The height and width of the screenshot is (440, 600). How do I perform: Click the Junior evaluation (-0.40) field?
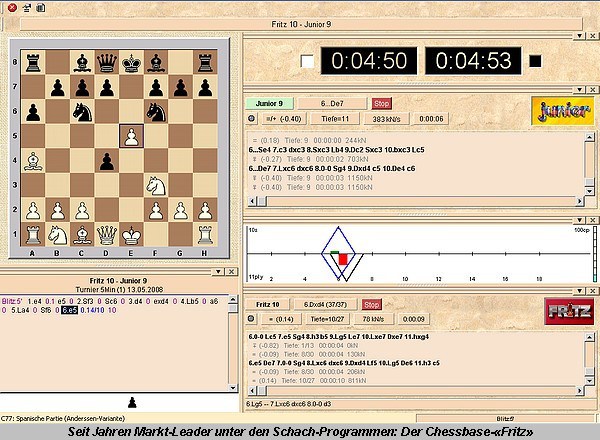(283, 119)
